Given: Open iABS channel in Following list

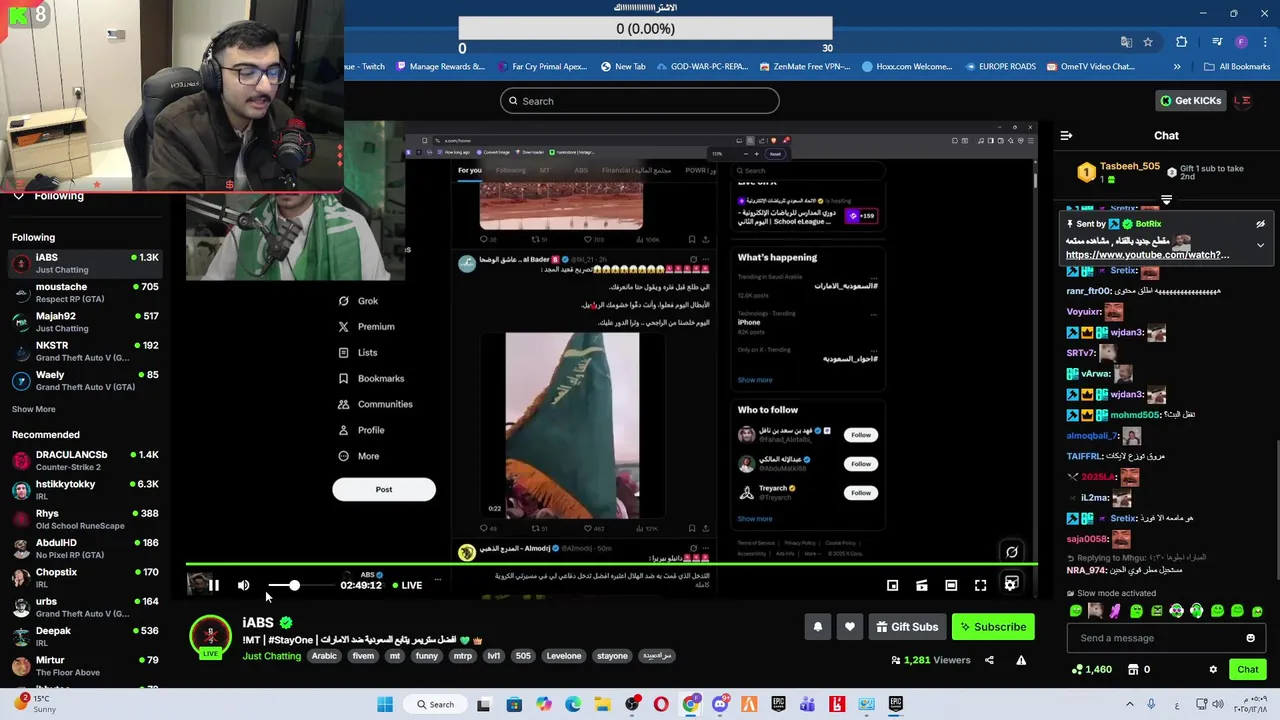Looking at the screenshot, I should (85, 263).
